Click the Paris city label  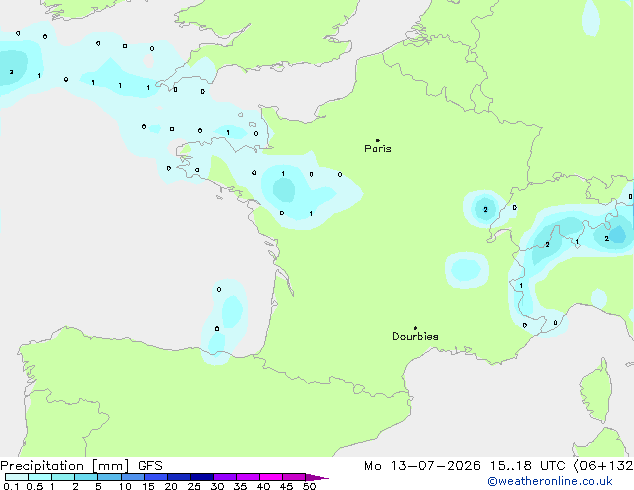(378, 149)
